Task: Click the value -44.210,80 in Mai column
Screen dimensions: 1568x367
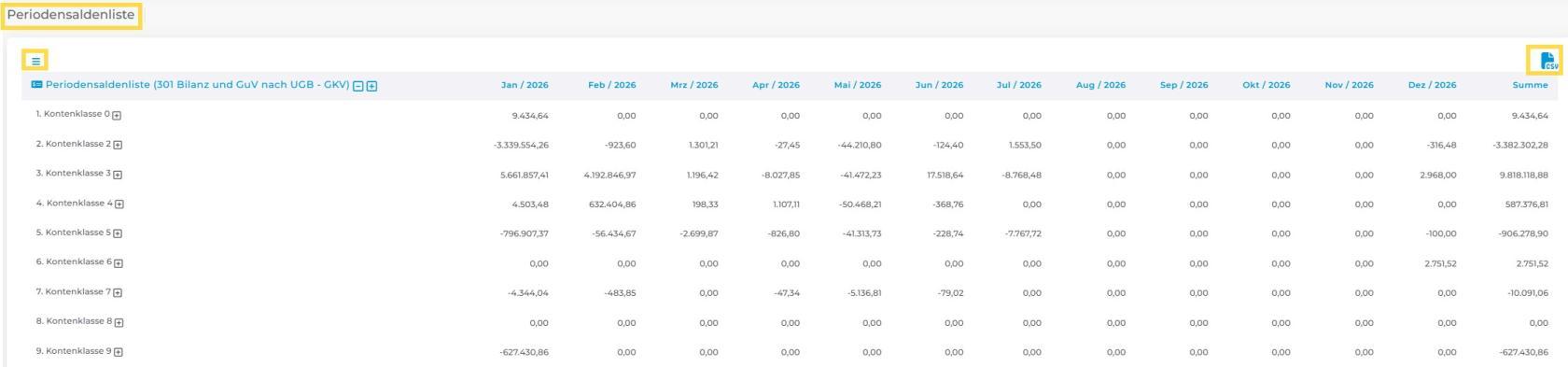Action: pos(860,146)
